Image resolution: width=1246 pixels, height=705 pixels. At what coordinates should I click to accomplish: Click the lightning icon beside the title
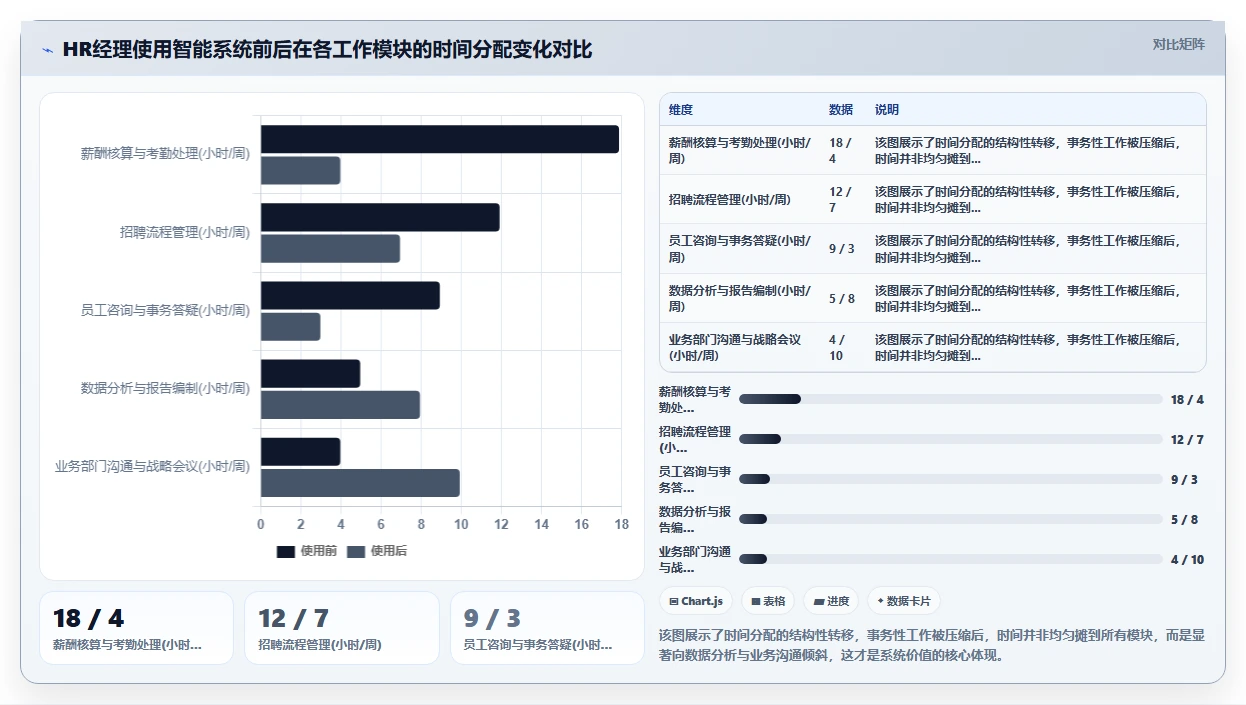[47, 50]
